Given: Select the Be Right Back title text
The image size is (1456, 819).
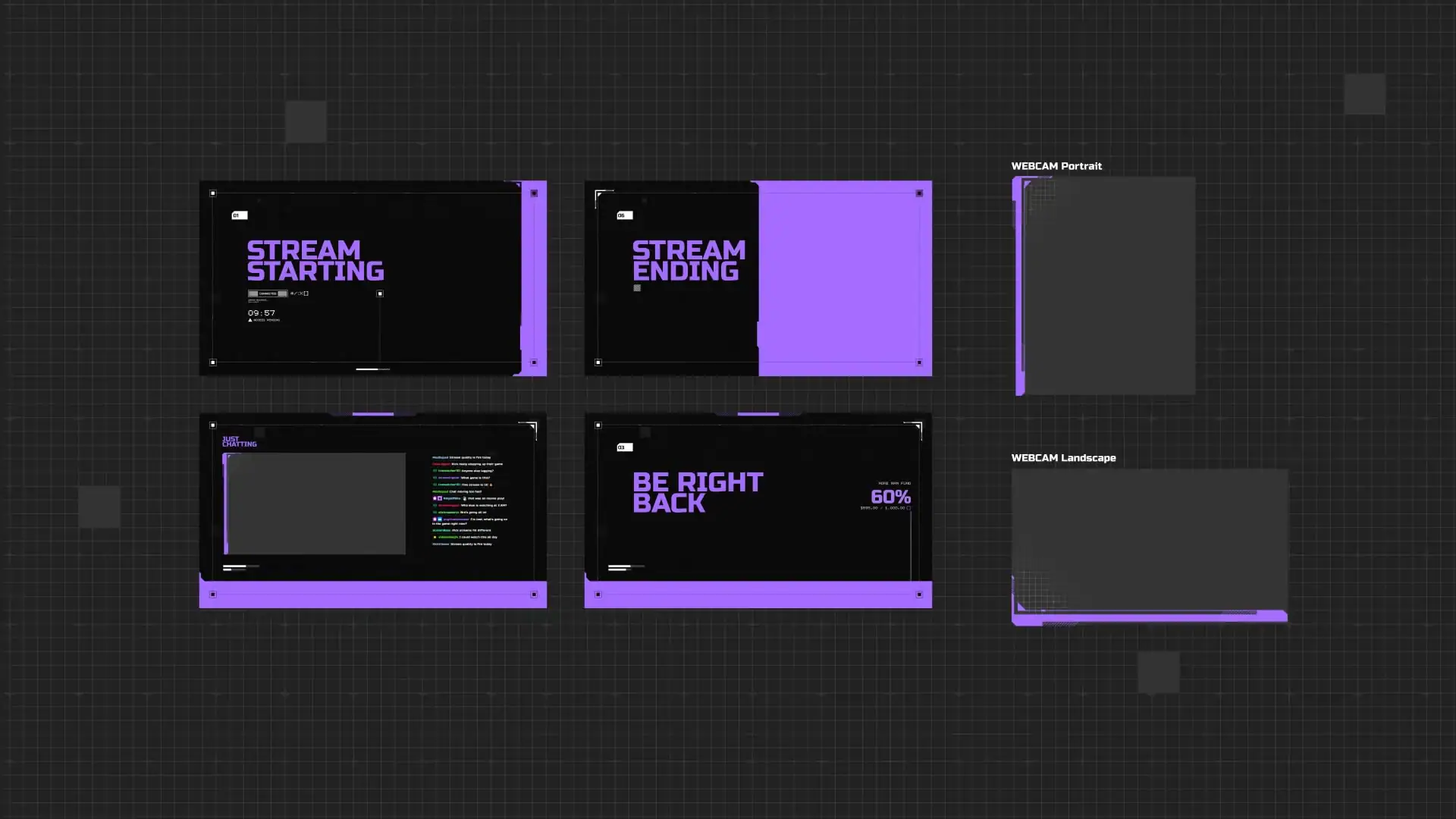Looking at the screenshot, I should (697, 492).
